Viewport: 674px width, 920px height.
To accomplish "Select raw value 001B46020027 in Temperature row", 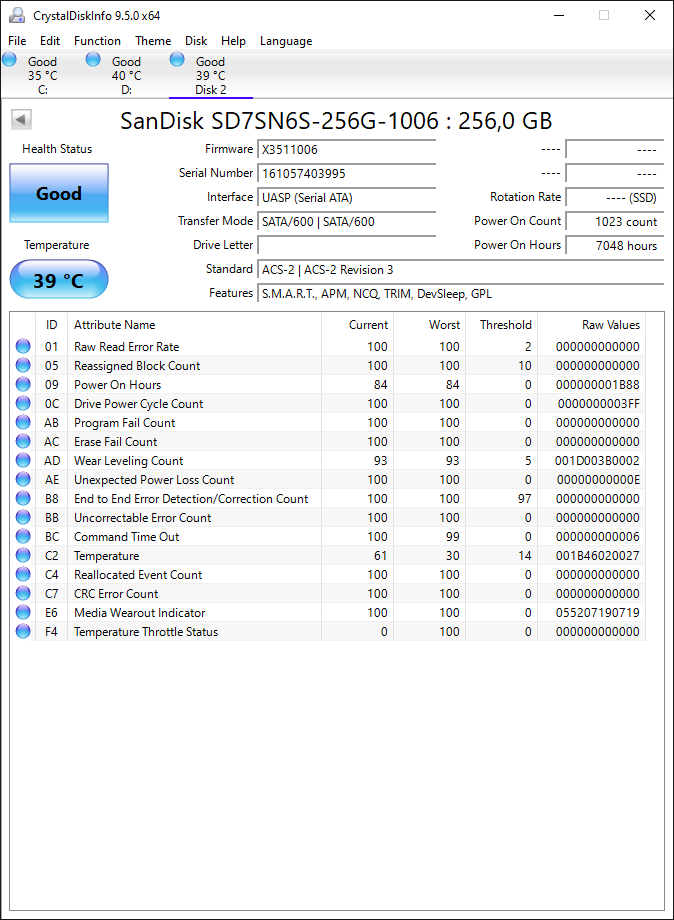I will coord(597,556).
